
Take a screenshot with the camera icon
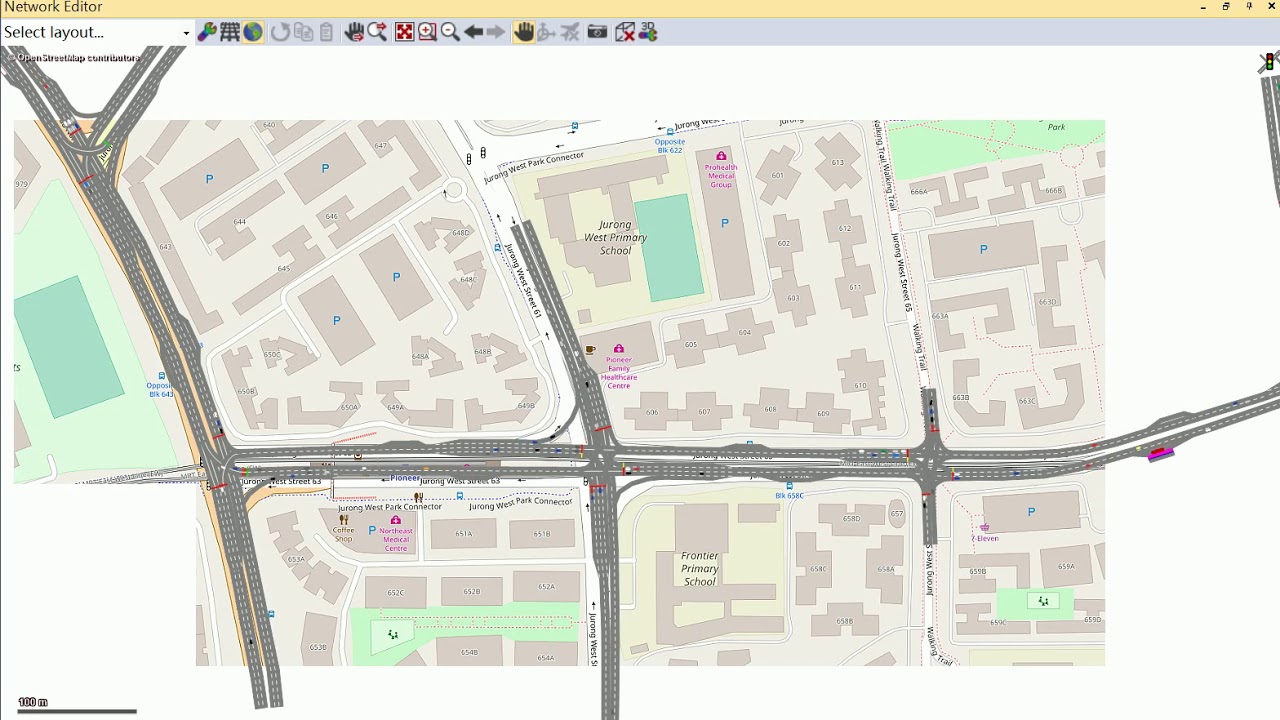click(x=597, y=32)
